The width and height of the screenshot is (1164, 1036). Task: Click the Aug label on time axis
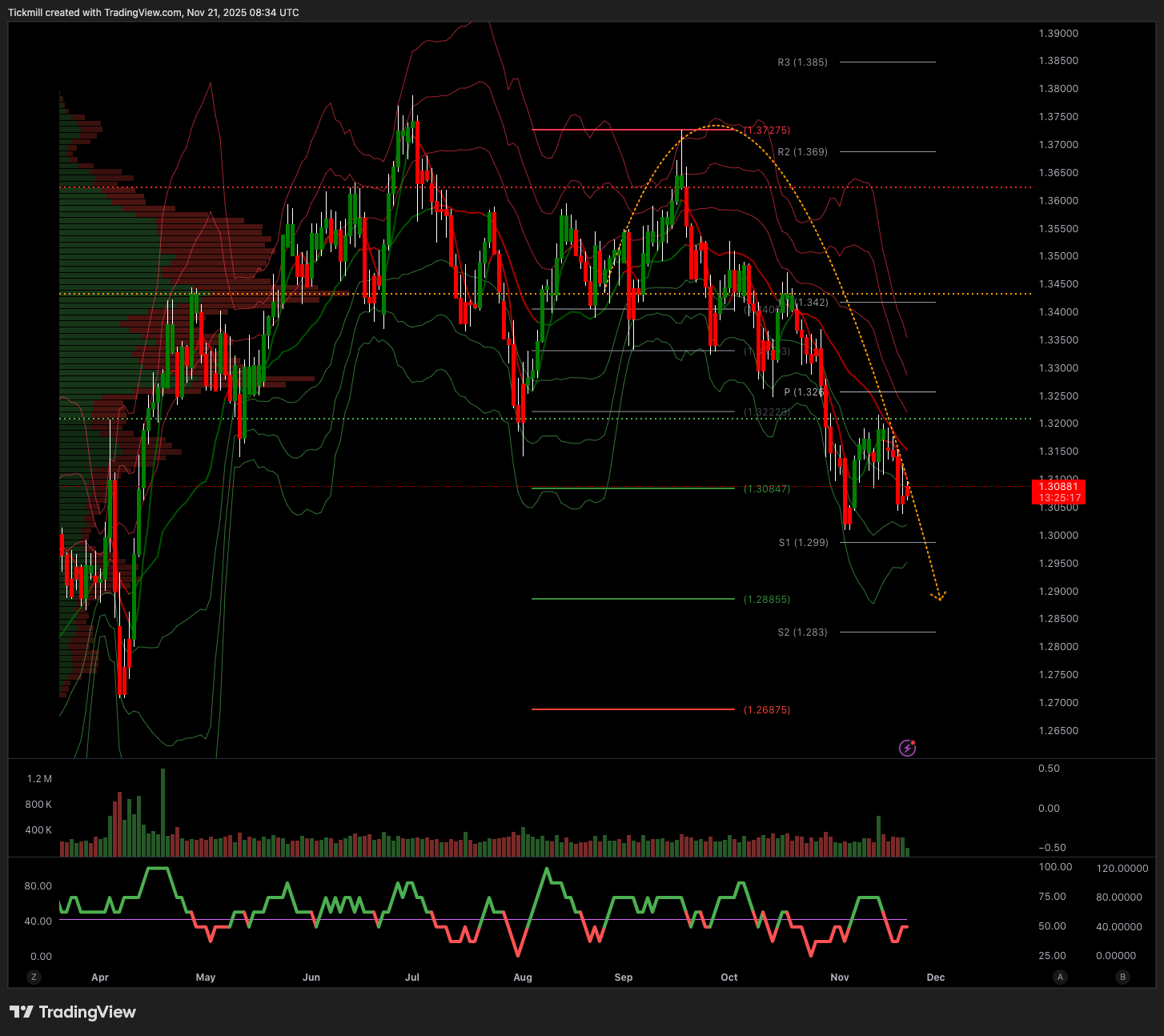[523, 978]
